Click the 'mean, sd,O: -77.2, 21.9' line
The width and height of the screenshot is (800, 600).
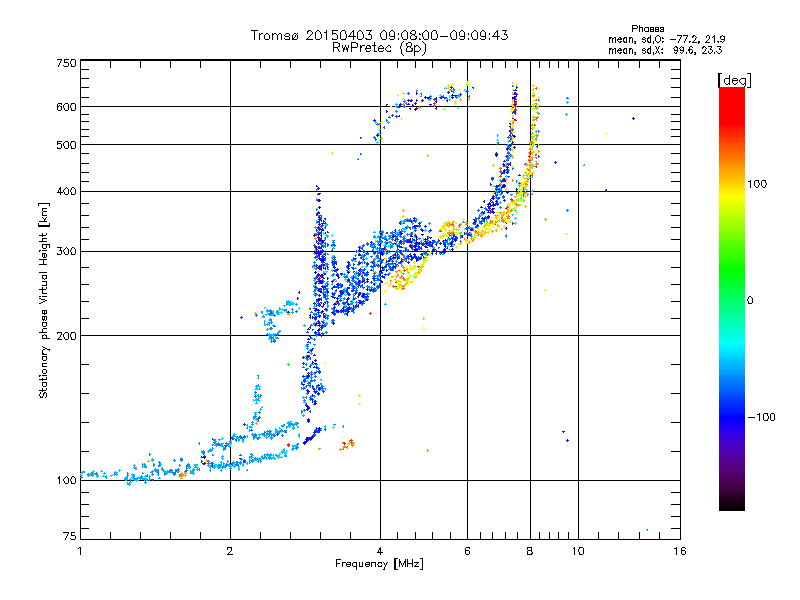(666, 39)
